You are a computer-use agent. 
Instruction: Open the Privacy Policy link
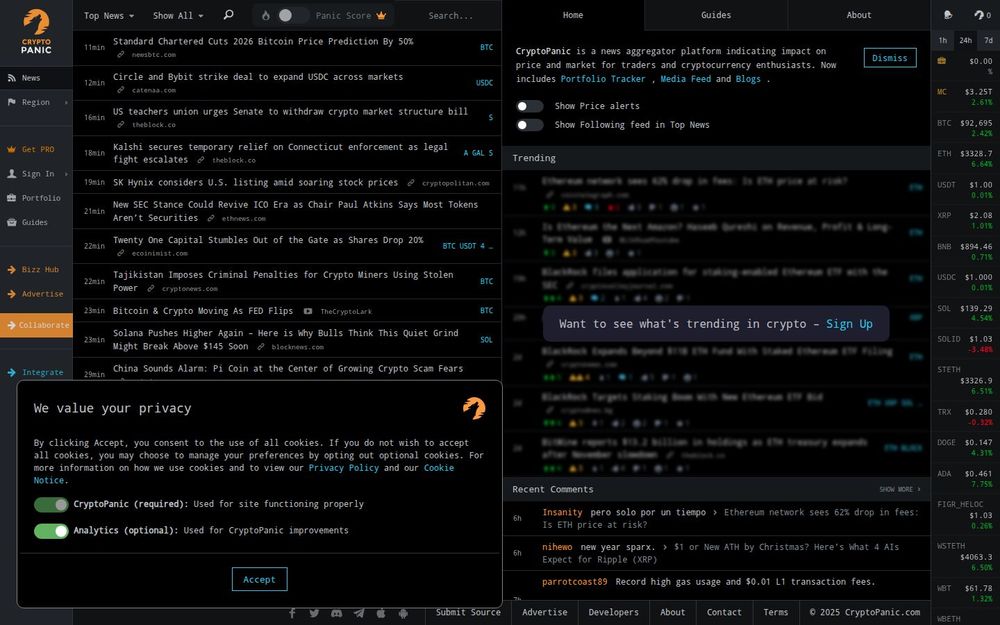(344, 467)
